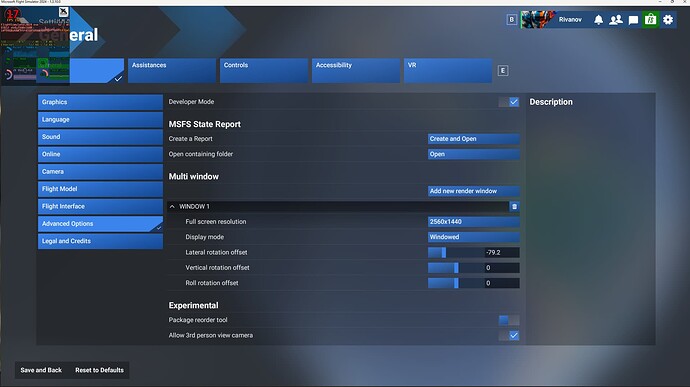Click Reset to Defaults
Image resolution: width=690 pixels, height=387 pixels.
[x=99, y=370]
